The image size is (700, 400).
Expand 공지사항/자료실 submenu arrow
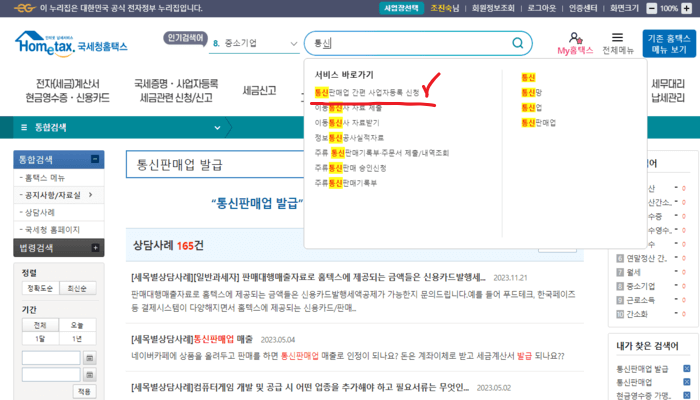coord(91,195)
